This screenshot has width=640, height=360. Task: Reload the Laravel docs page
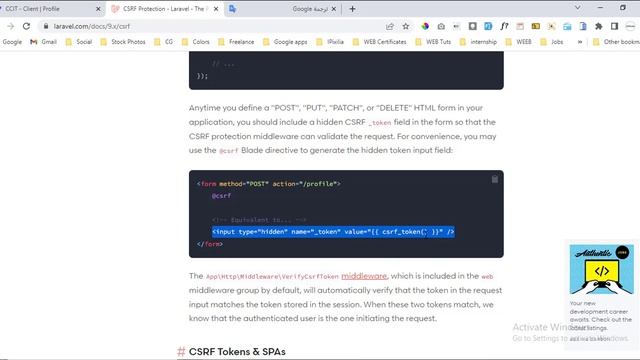click(26, 26)
